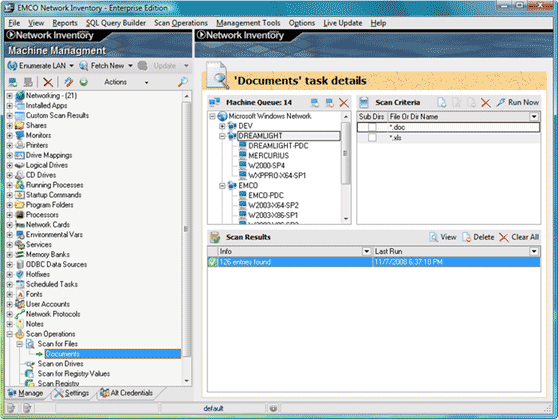Image resolution: width=558 pixels, height=419 pixels.
Task: Toggle Sub Dirs checkbox for *.xls
Action: point(372,137)
